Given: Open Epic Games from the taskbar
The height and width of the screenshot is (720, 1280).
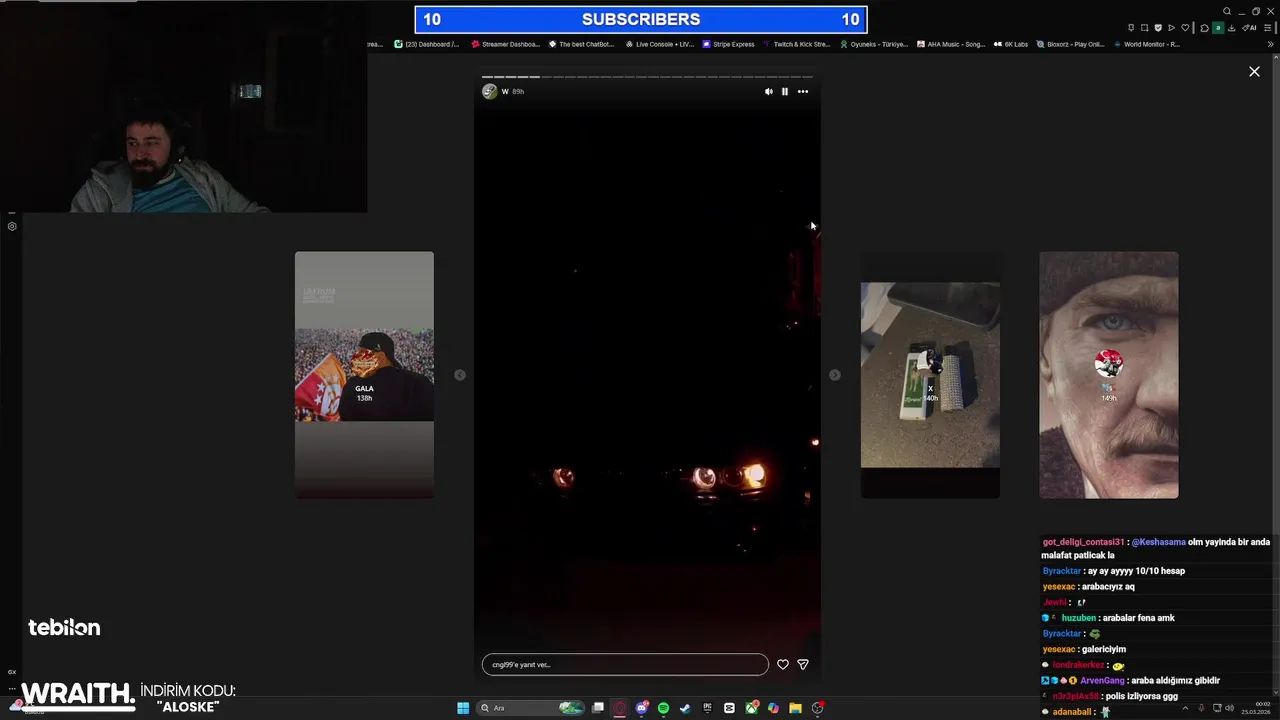Looking at the screenshot, I should 707,708.
